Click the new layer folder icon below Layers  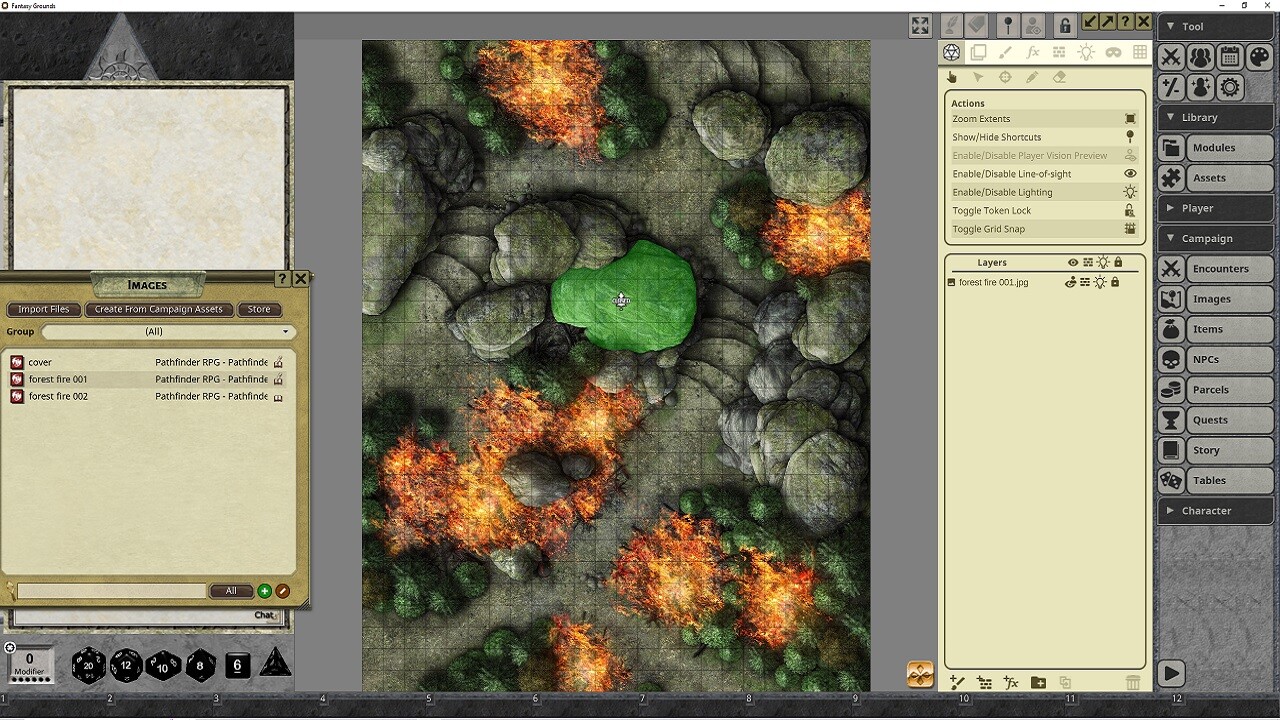(1038, 682)
